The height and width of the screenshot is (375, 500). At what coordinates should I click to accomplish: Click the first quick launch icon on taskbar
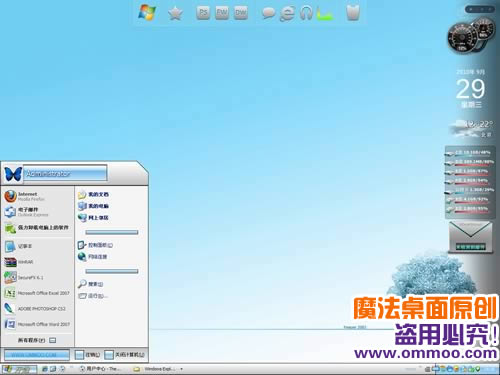pyautogui.click(x=45, y=369)
